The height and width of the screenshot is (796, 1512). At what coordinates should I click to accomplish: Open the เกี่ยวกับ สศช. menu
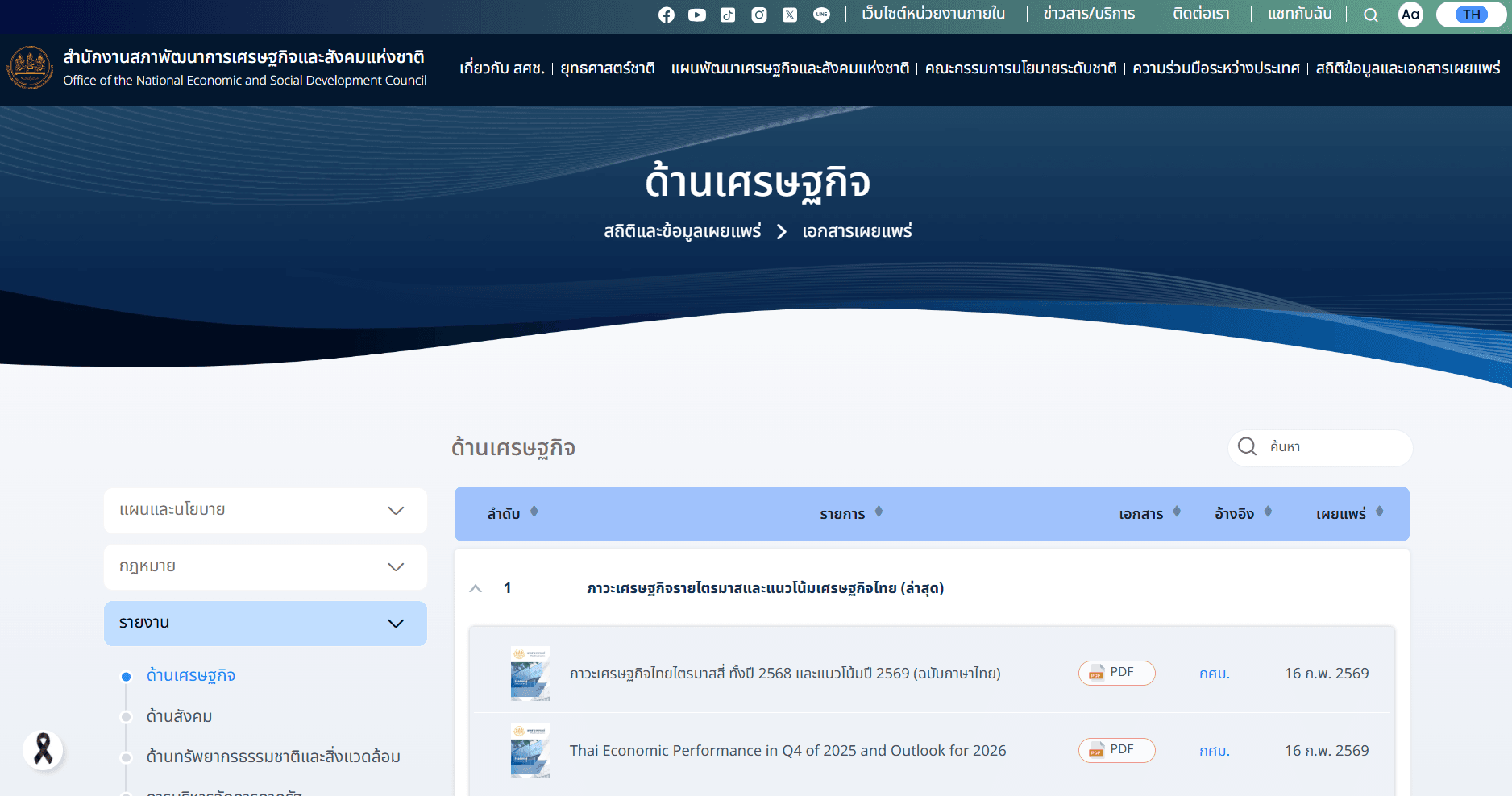click(501, 68)
